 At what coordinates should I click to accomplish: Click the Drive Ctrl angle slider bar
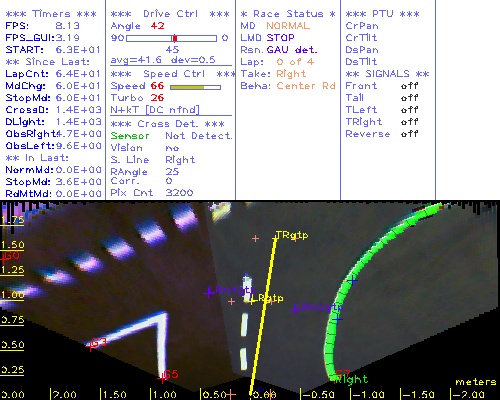[172, 38]
